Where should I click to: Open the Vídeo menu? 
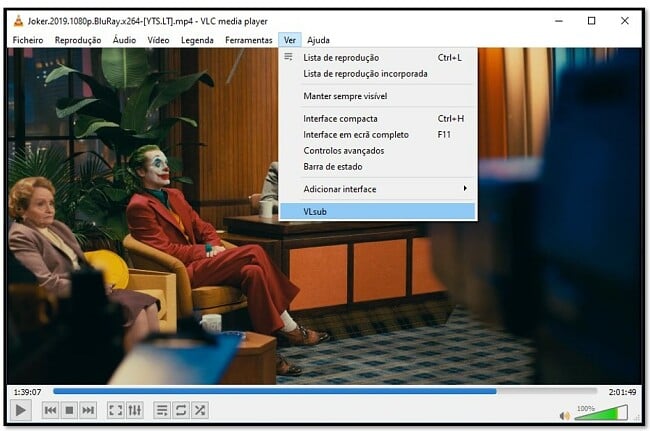(158, 40)
